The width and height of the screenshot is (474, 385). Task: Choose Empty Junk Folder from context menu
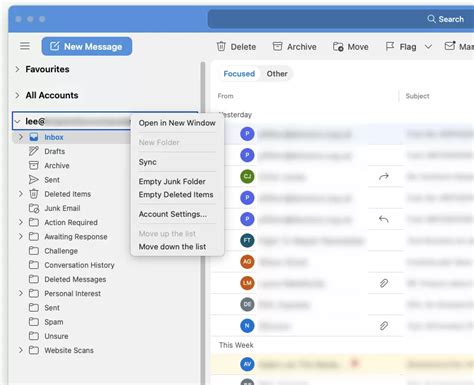tap(172, 181)
